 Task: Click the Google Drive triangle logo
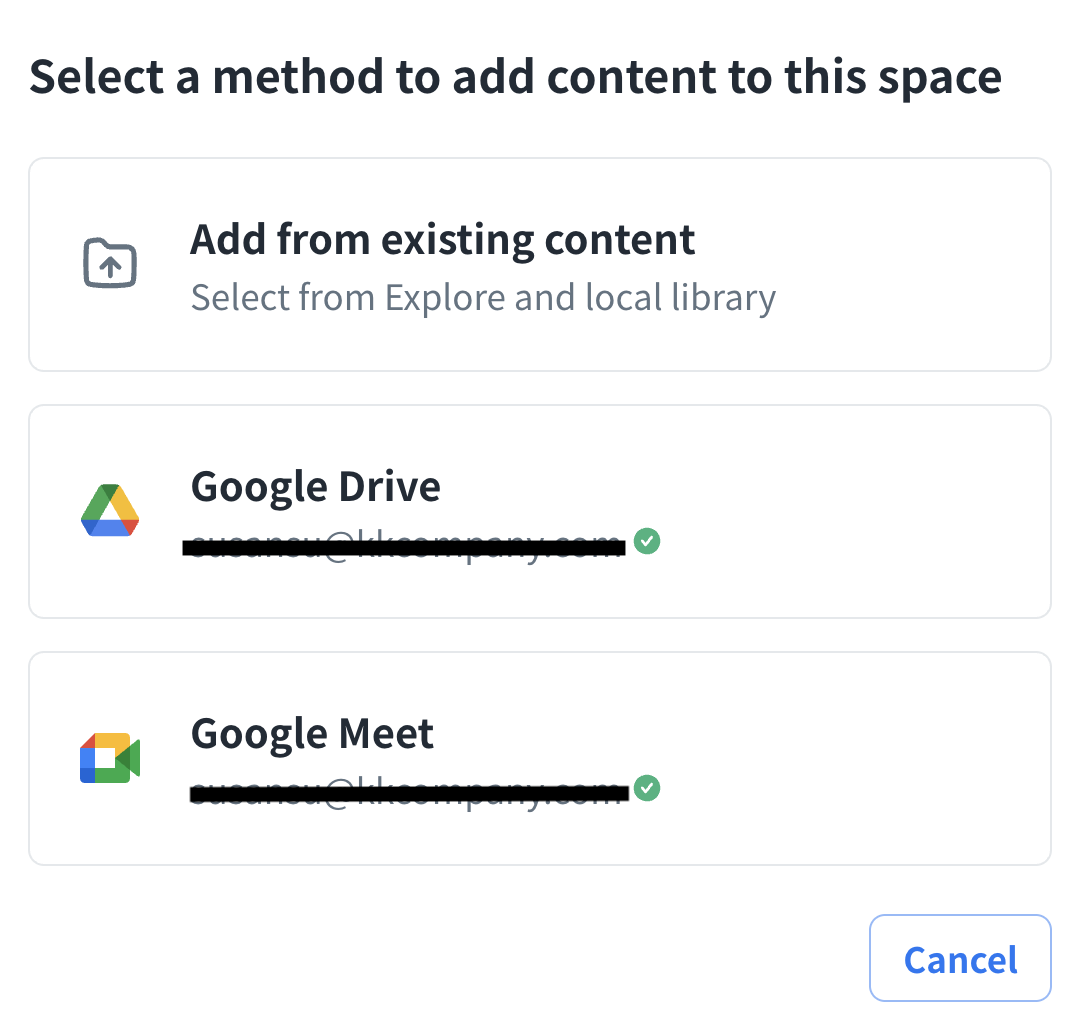pos(109,511)
